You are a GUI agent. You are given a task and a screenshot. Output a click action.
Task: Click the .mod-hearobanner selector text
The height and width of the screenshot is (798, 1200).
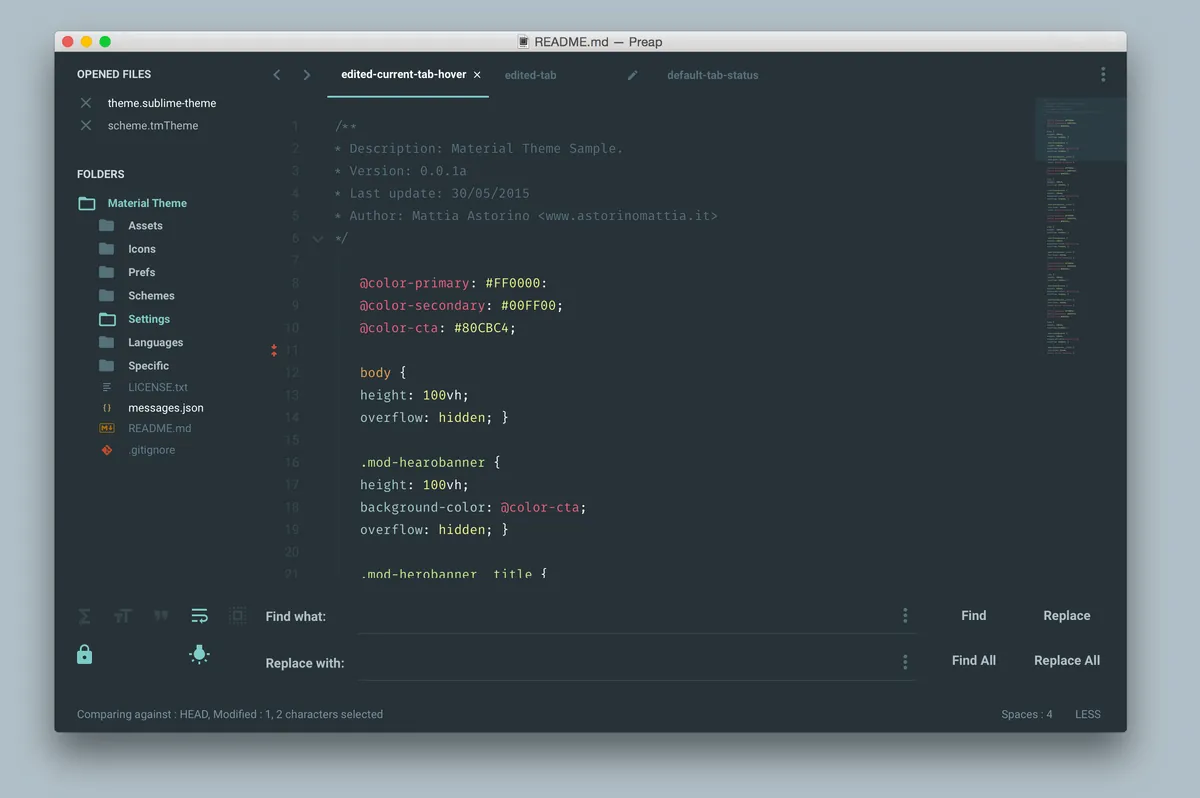(423, 463)
